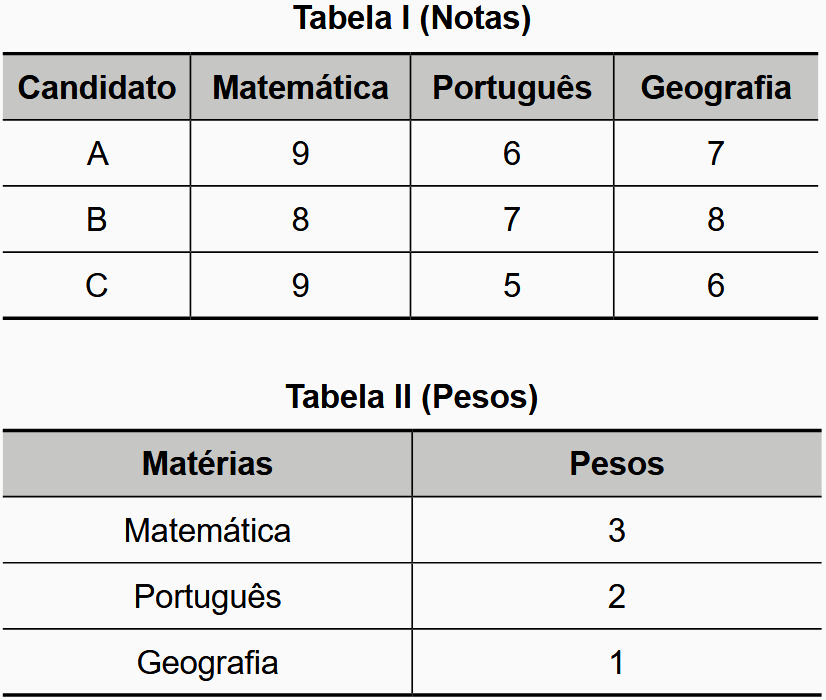Viewport: 826px width, 700px height.
Task: Select the weight value 2 for Português
Action: pos(616,597)
